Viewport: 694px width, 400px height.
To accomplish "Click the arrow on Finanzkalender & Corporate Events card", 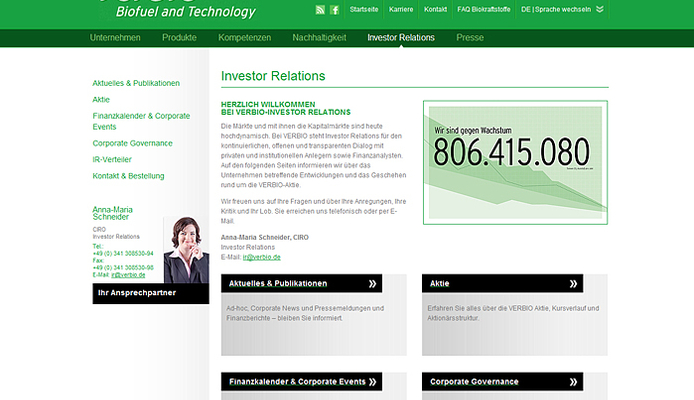I will pos(373,382).
